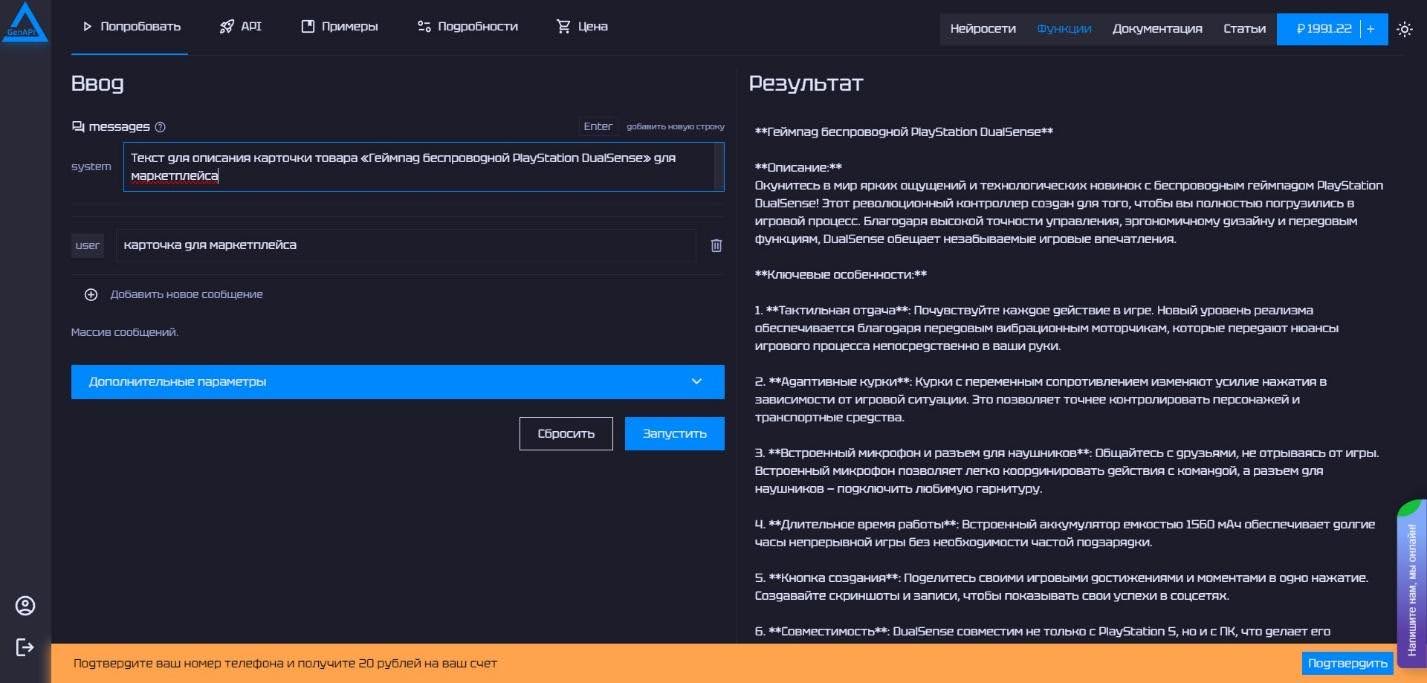1427x683 pixels.
Task: Go to Нейросети in top navigation
Action: (x=983, y=29)
